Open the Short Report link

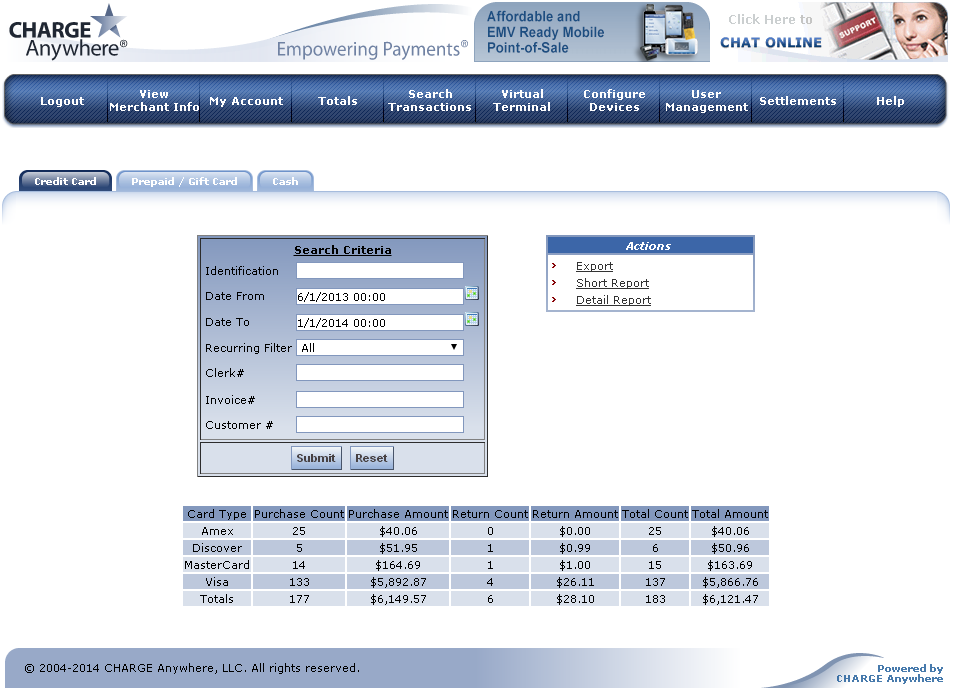coord(612,283)
